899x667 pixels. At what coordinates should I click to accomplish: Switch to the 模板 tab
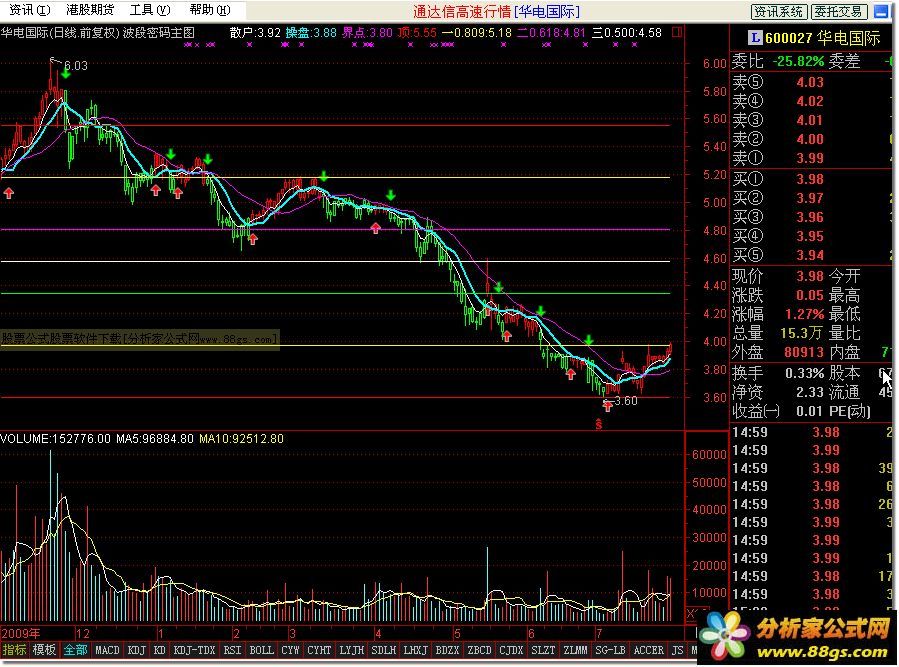[44, 650]
